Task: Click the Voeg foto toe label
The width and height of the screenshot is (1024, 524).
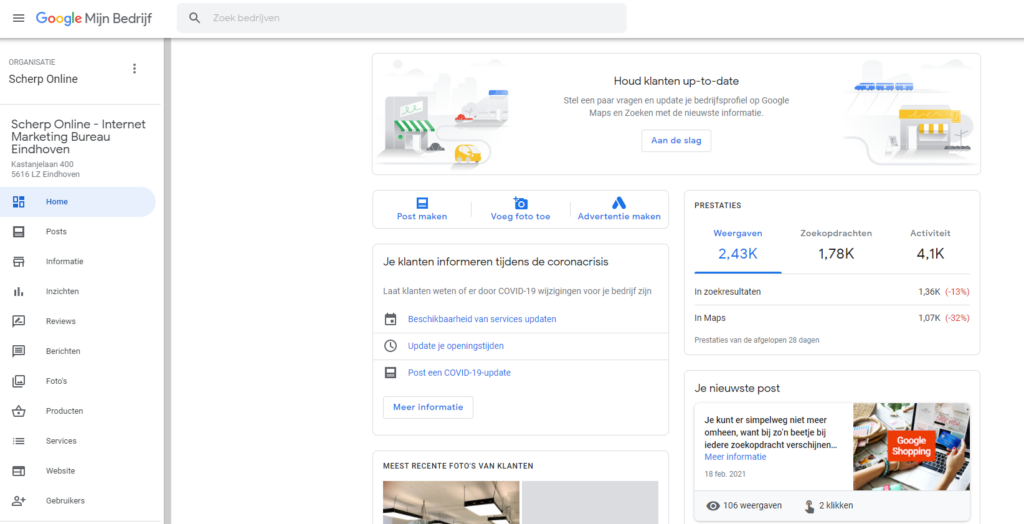Action: [520, 216]
